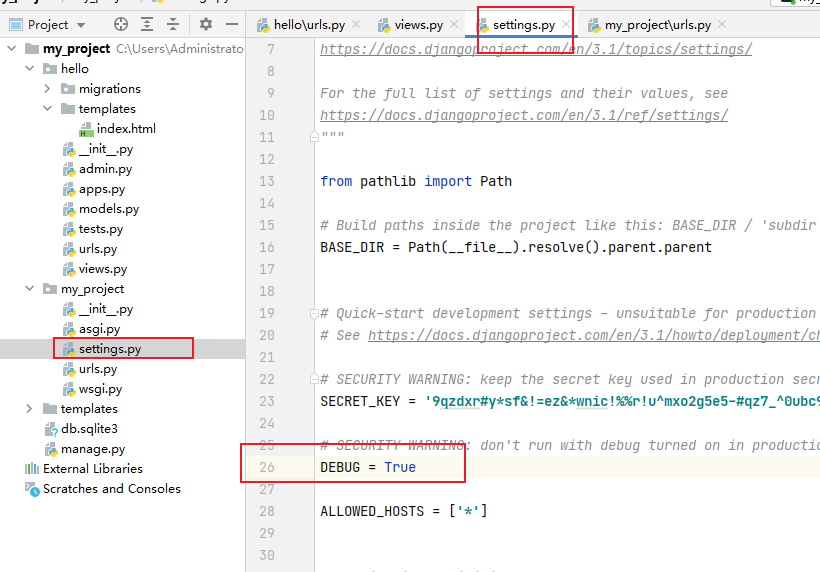Select tests.py in the project tree

tap(101, 229)
